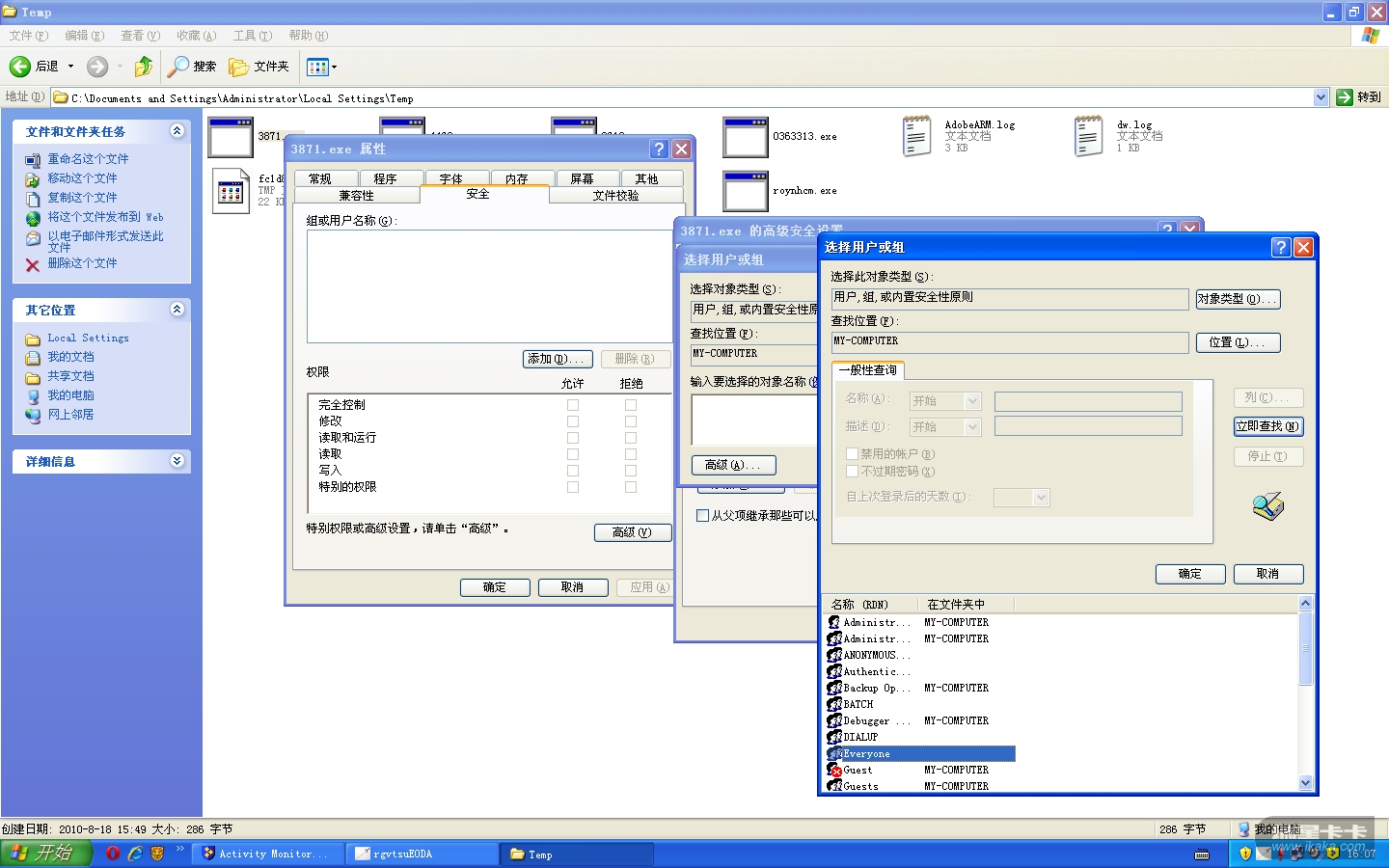Open the Tools menu

(252, 36)
